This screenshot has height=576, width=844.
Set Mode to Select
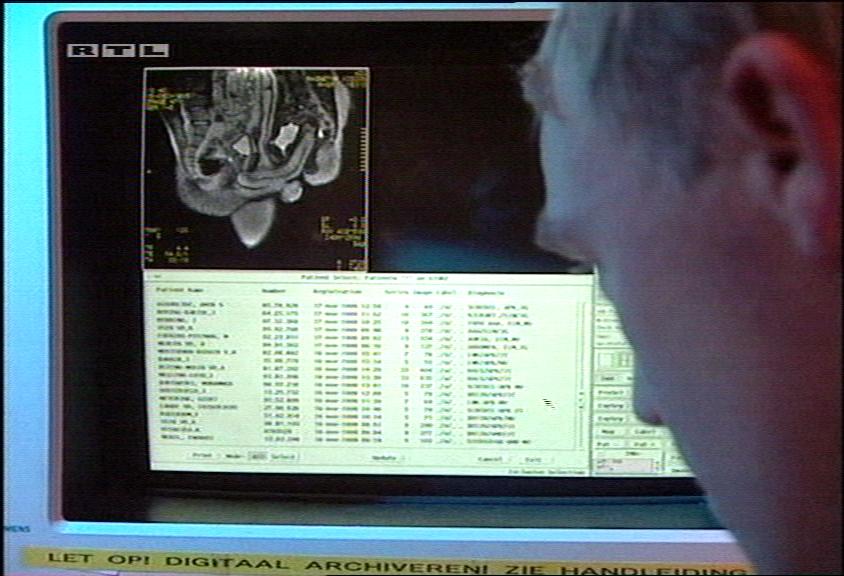point(283,456)
